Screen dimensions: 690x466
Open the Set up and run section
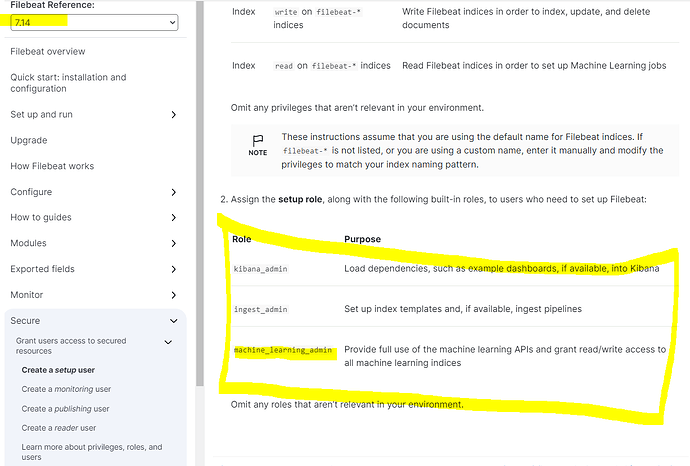click(x=41, y=114)
